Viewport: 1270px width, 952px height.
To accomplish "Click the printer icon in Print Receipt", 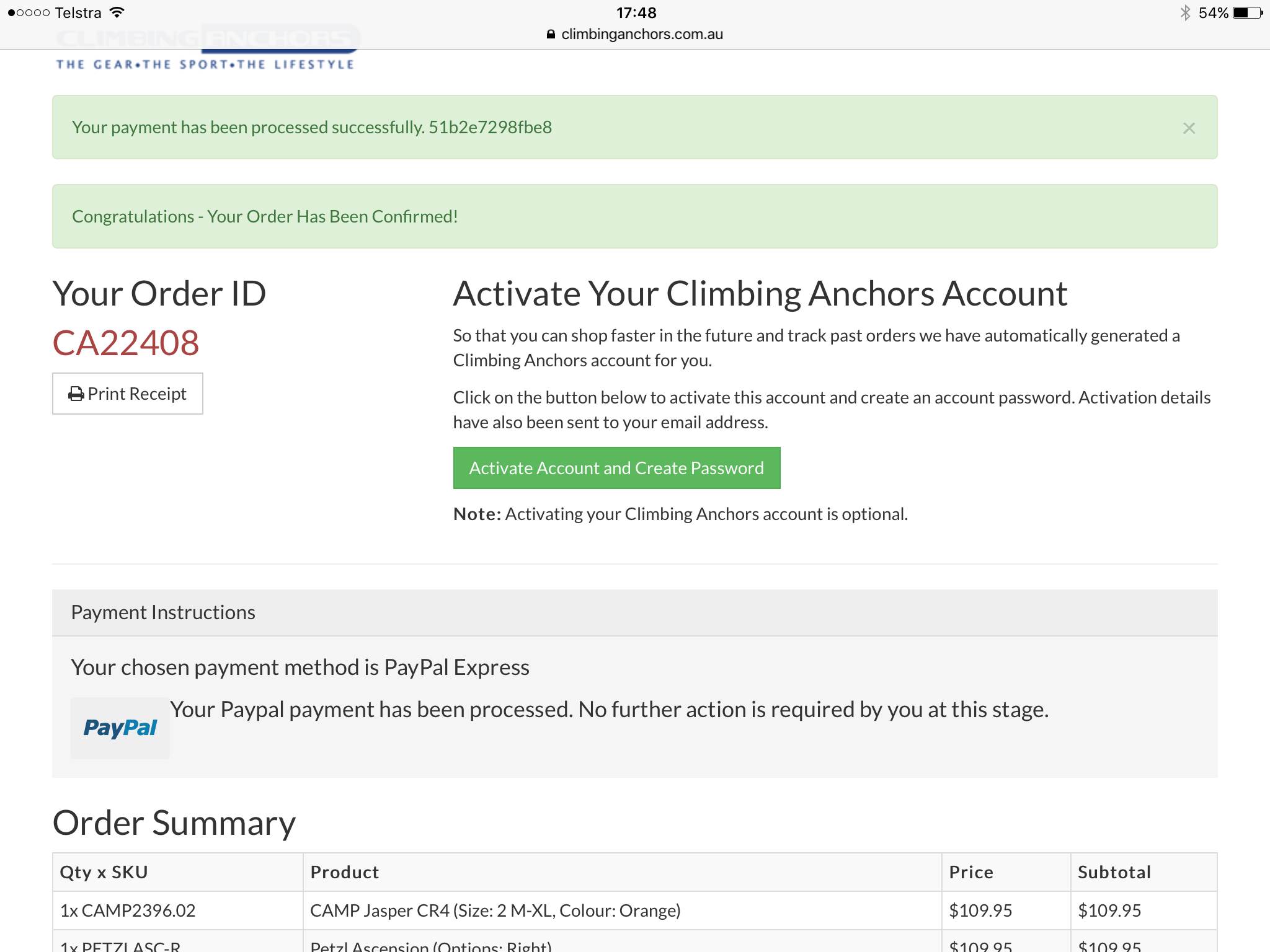I will click(76, 394).
